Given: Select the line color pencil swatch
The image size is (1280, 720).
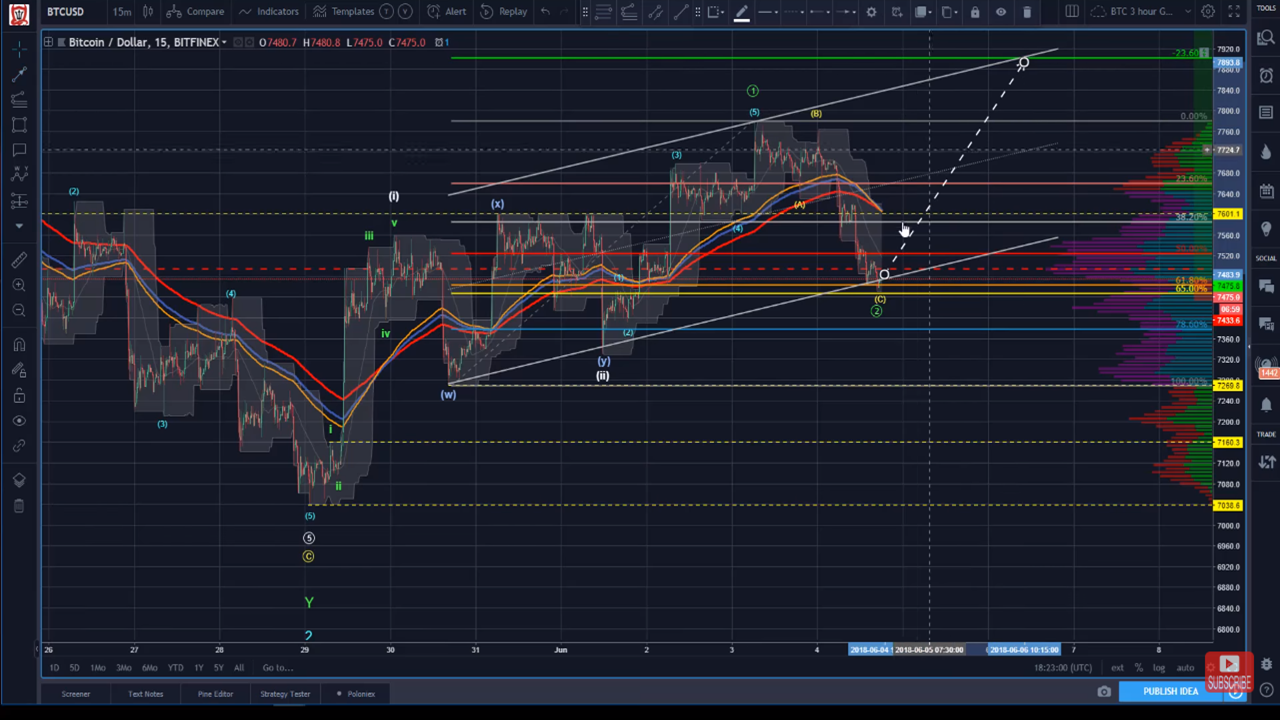Looking at the screenshot, I should pos(741,12).
